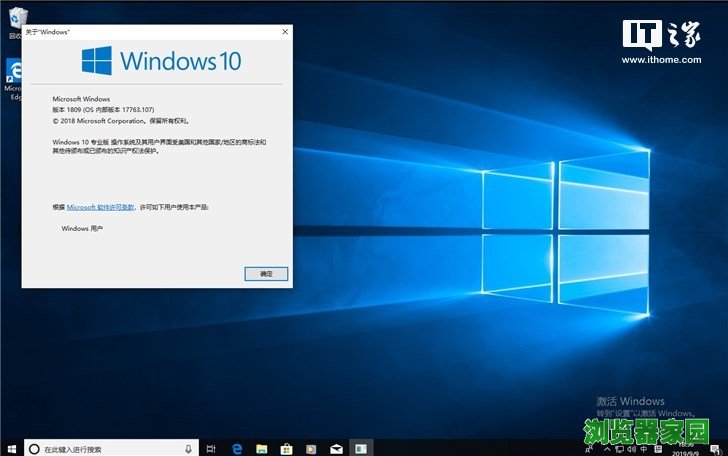Open the Windows Start menu
This screenshot has height=456, width=728.
point(11,448)
